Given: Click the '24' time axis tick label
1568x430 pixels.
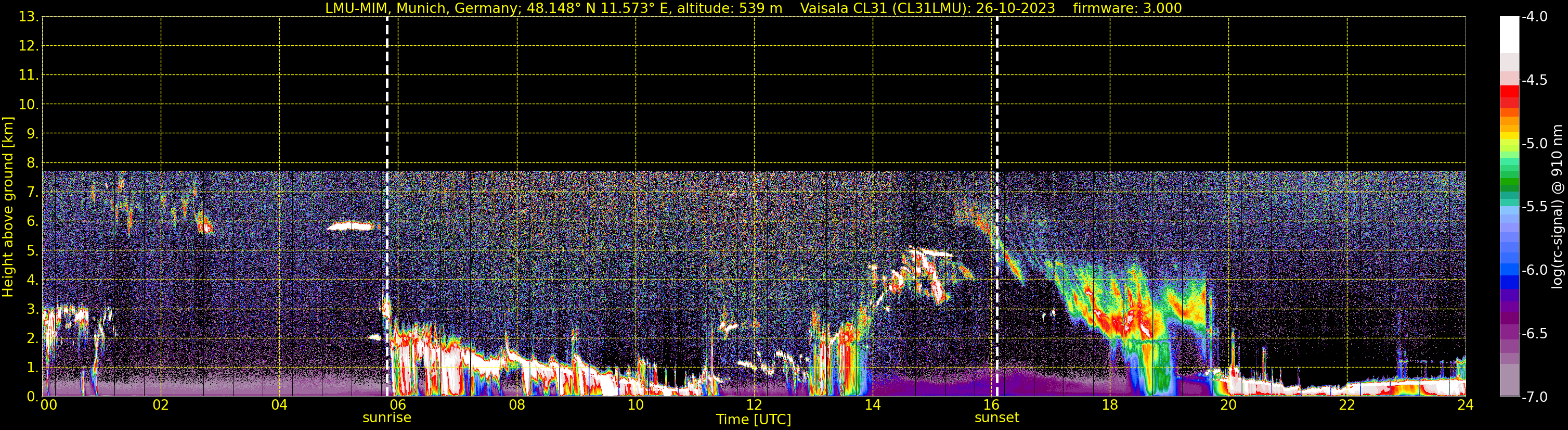Looking at the screenshot, I should click(1465, 405).
